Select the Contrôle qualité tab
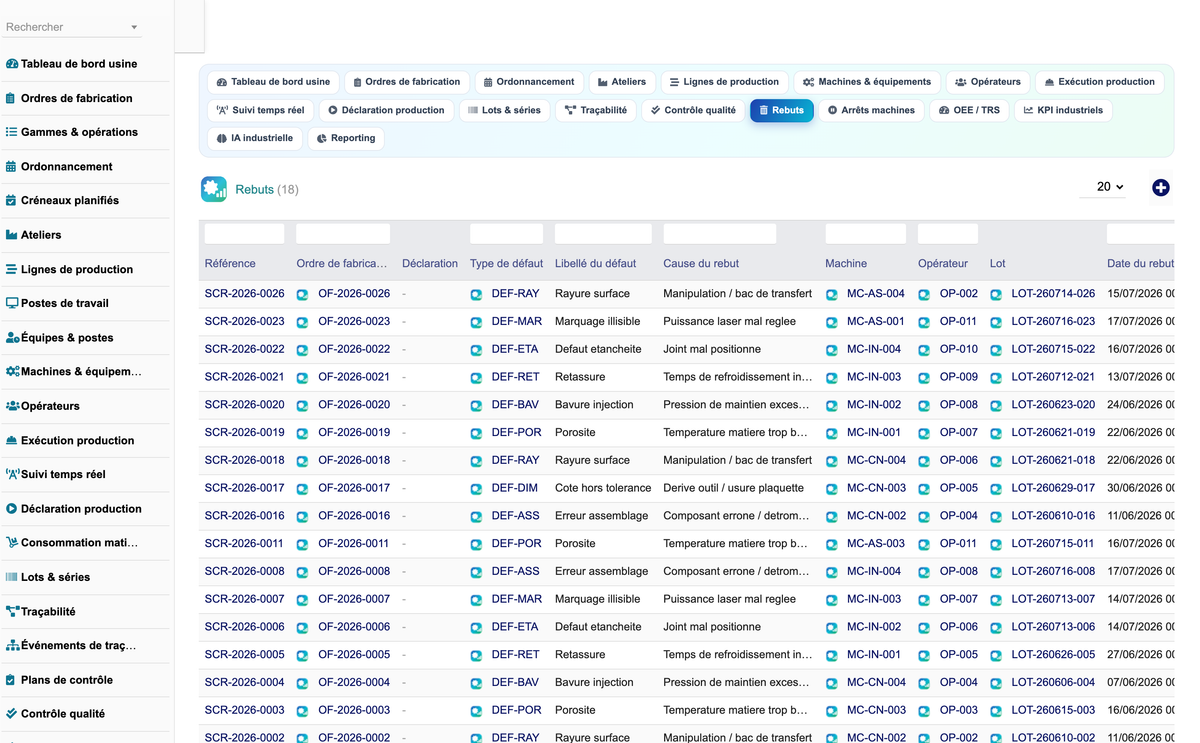 click(693, 110)
